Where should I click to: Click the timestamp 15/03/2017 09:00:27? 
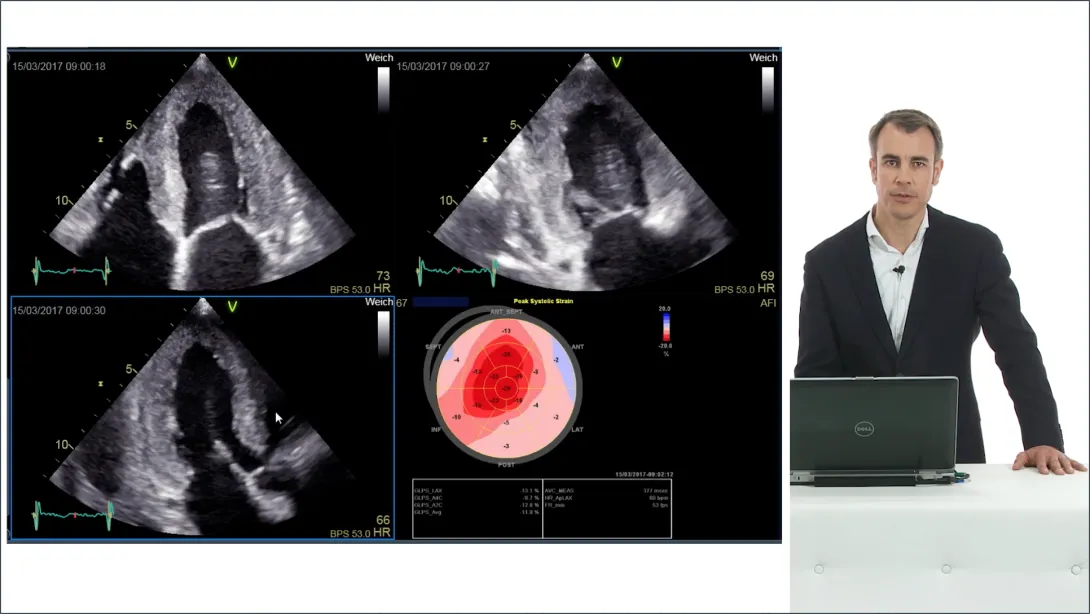pos(443,66)
